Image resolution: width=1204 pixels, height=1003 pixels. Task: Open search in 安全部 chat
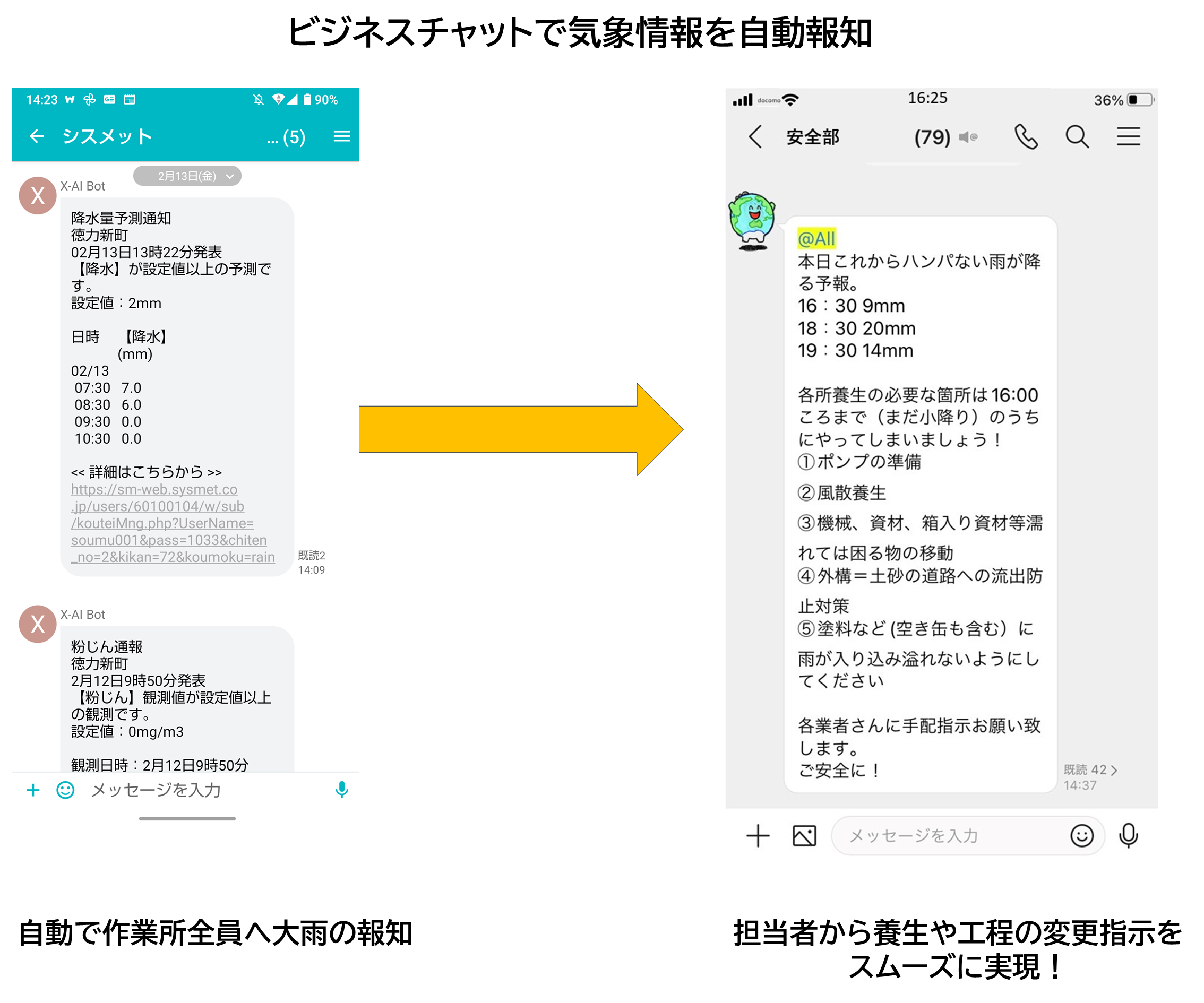coord(1077,137)
